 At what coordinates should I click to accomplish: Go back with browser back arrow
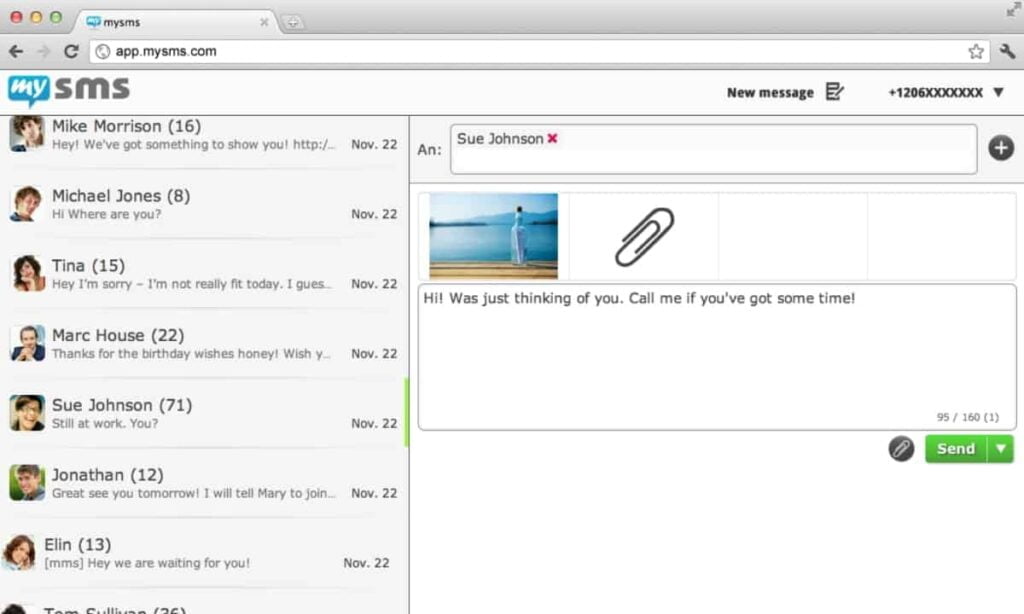click(16, 51)
